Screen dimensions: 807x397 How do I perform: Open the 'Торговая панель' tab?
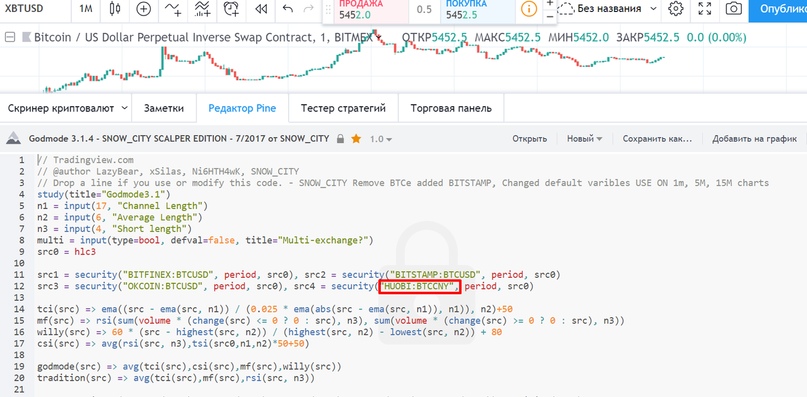pos(451,108)
